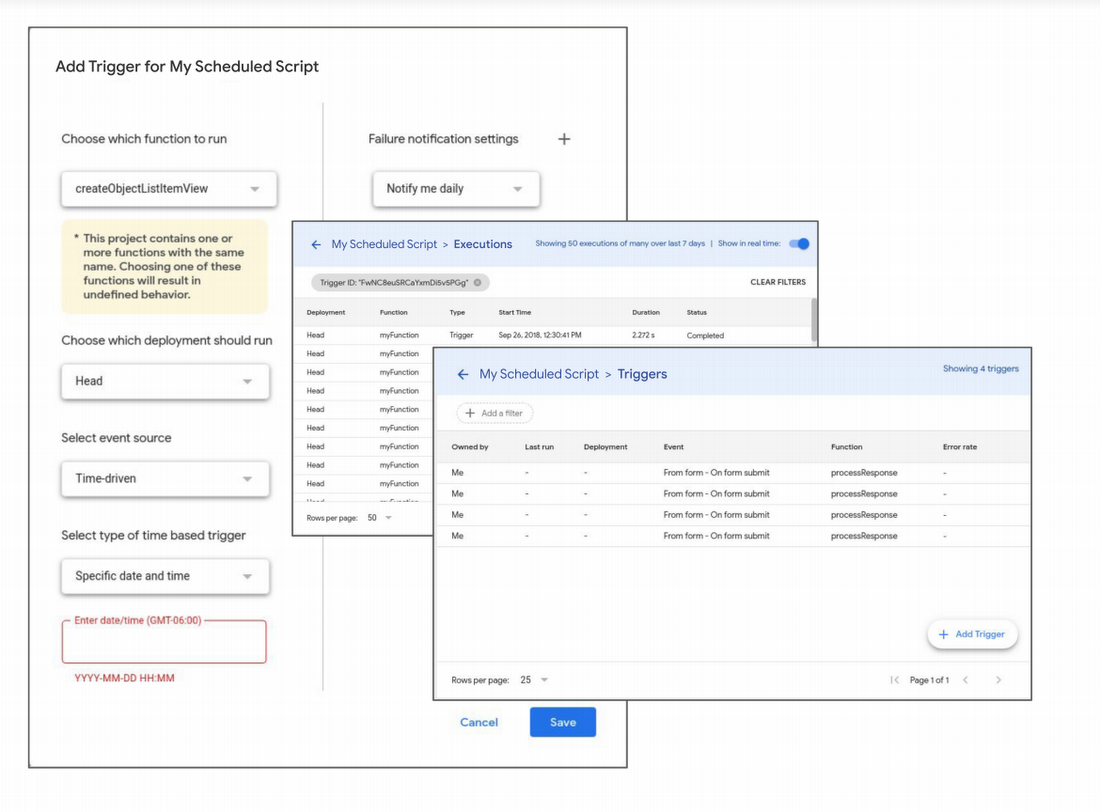Click the Enter date/time input field
1100x812 pixels.
(x=164, y=641)
